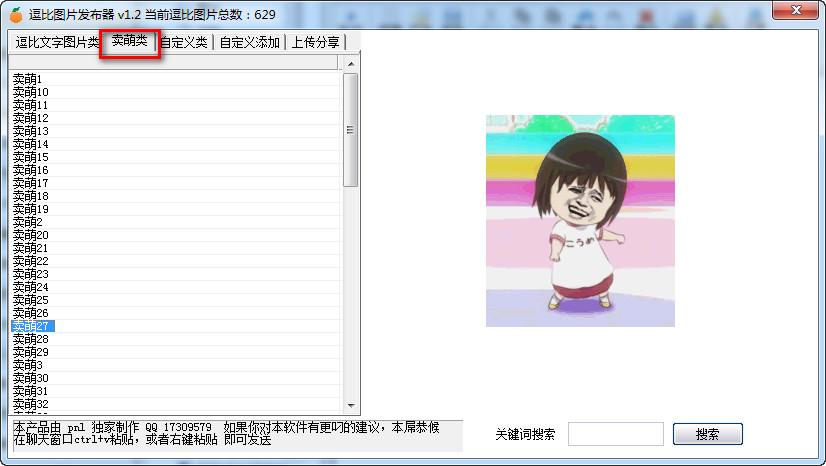
Task: Select list item 卖萌11
Action: pos(31,105)
